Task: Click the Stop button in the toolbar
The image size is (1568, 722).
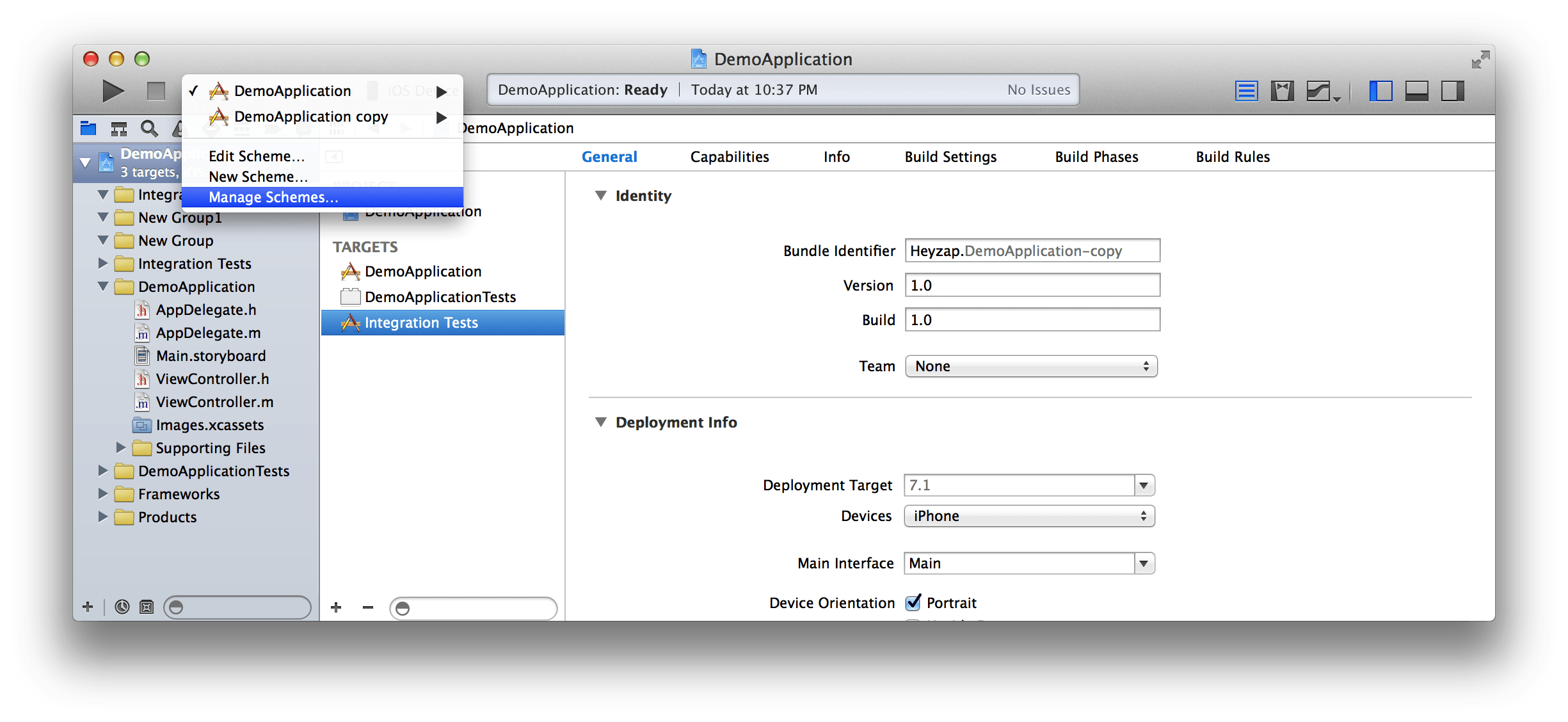Action: point(156,91)
